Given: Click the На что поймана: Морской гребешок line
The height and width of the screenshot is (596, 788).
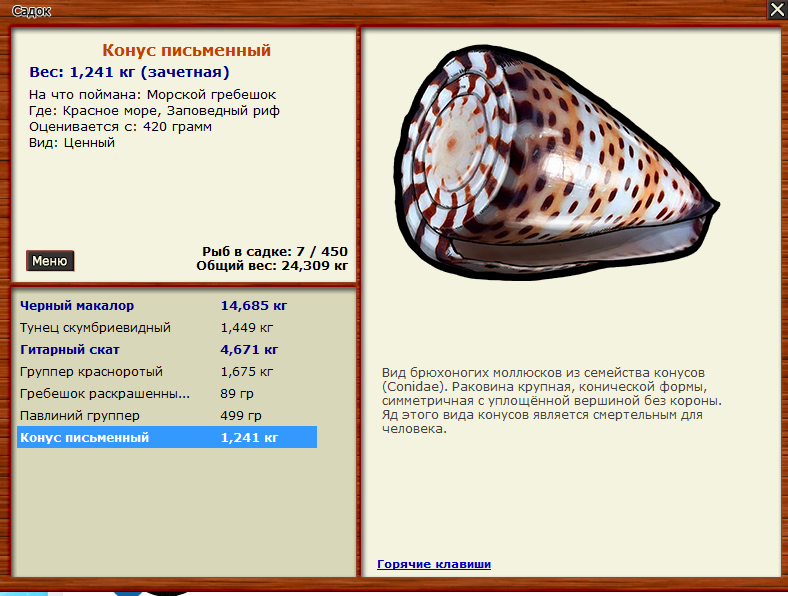Looking at the screenshot, I should pyautogui.click(x=152, y=94).
